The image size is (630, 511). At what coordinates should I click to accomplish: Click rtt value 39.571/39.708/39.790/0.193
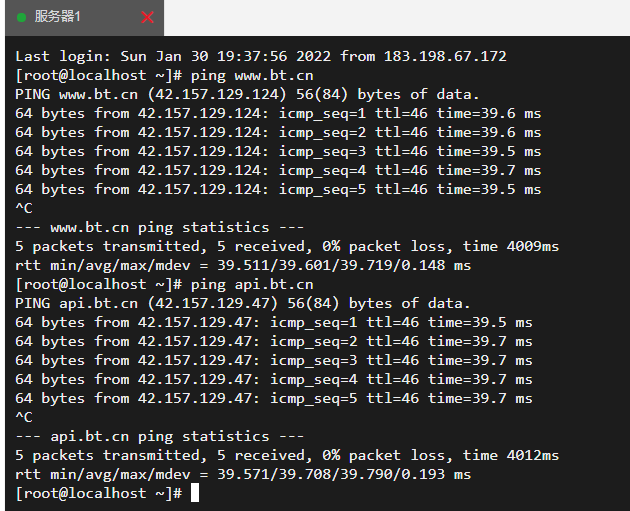coord(331,474)
